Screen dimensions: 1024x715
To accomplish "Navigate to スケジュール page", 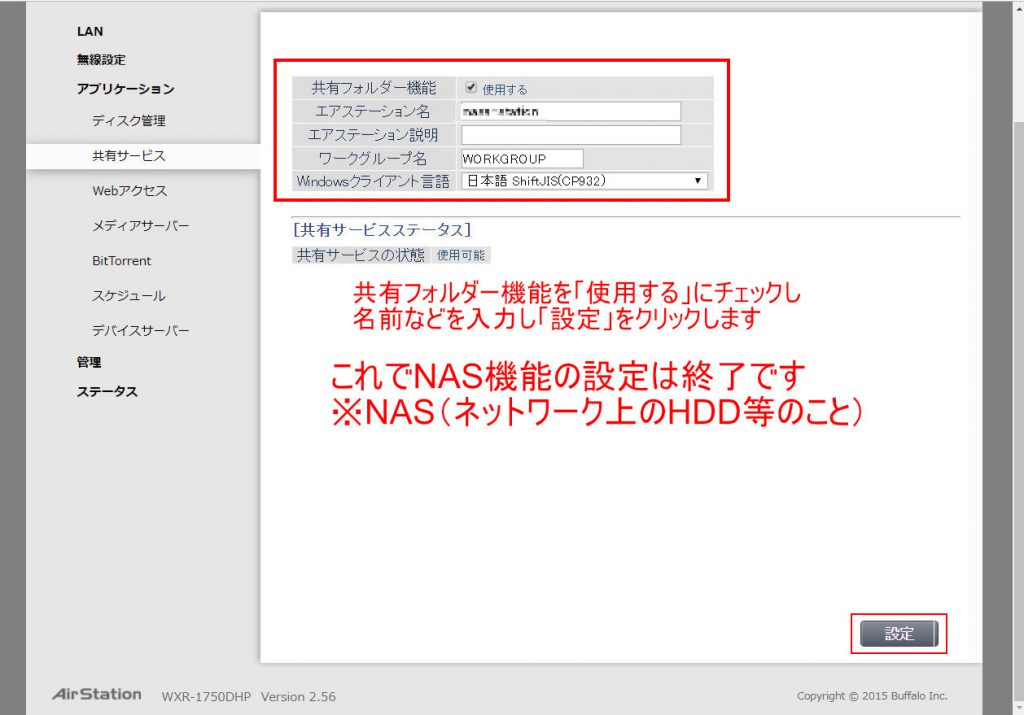I will 128,296.
